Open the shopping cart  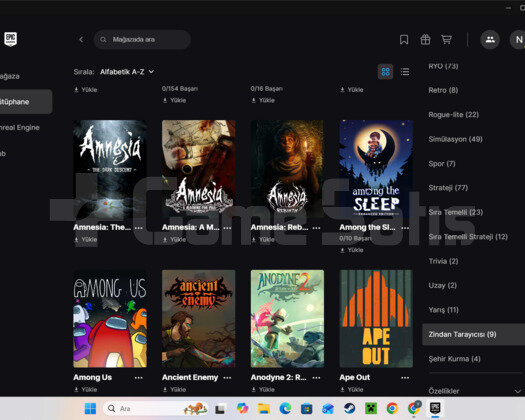pos(446,40)
